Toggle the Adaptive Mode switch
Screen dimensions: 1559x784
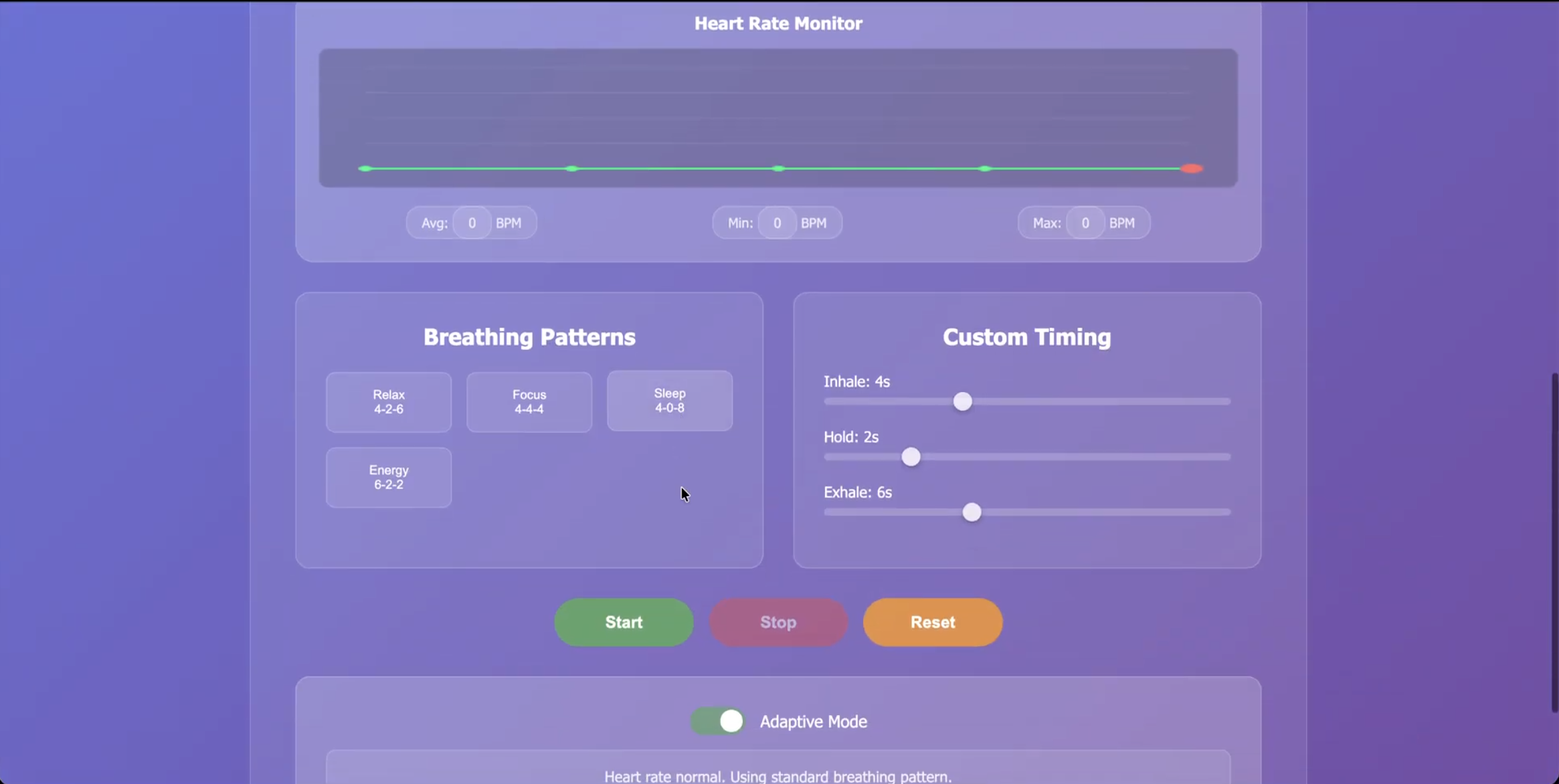pos(718,721)
